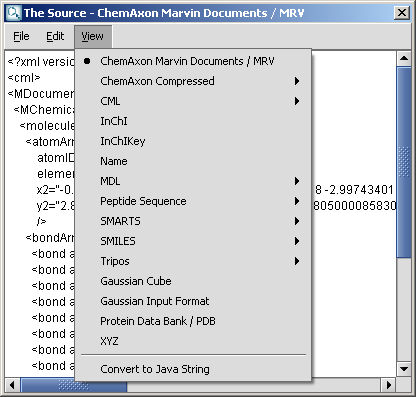Choose InChIKey from the View menu

(193, 141)
